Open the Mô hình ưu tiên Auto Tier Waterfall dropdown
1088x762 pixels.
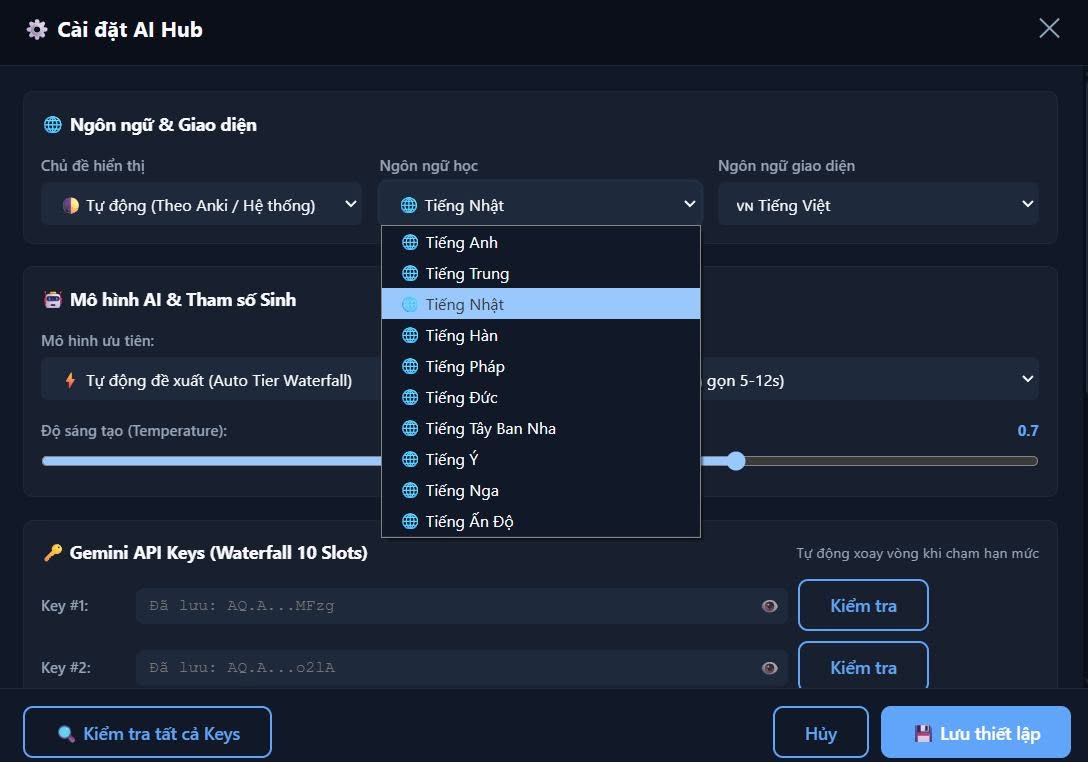pos(211,380)
